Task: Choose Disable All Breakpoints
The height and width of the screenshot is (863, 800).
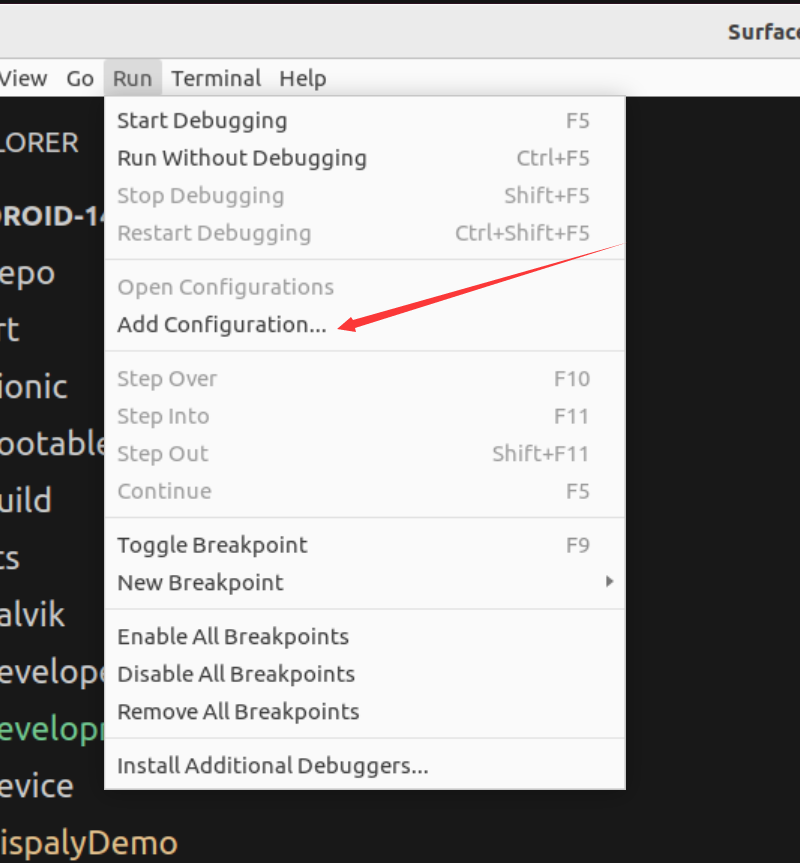Action: click(236, 674)
